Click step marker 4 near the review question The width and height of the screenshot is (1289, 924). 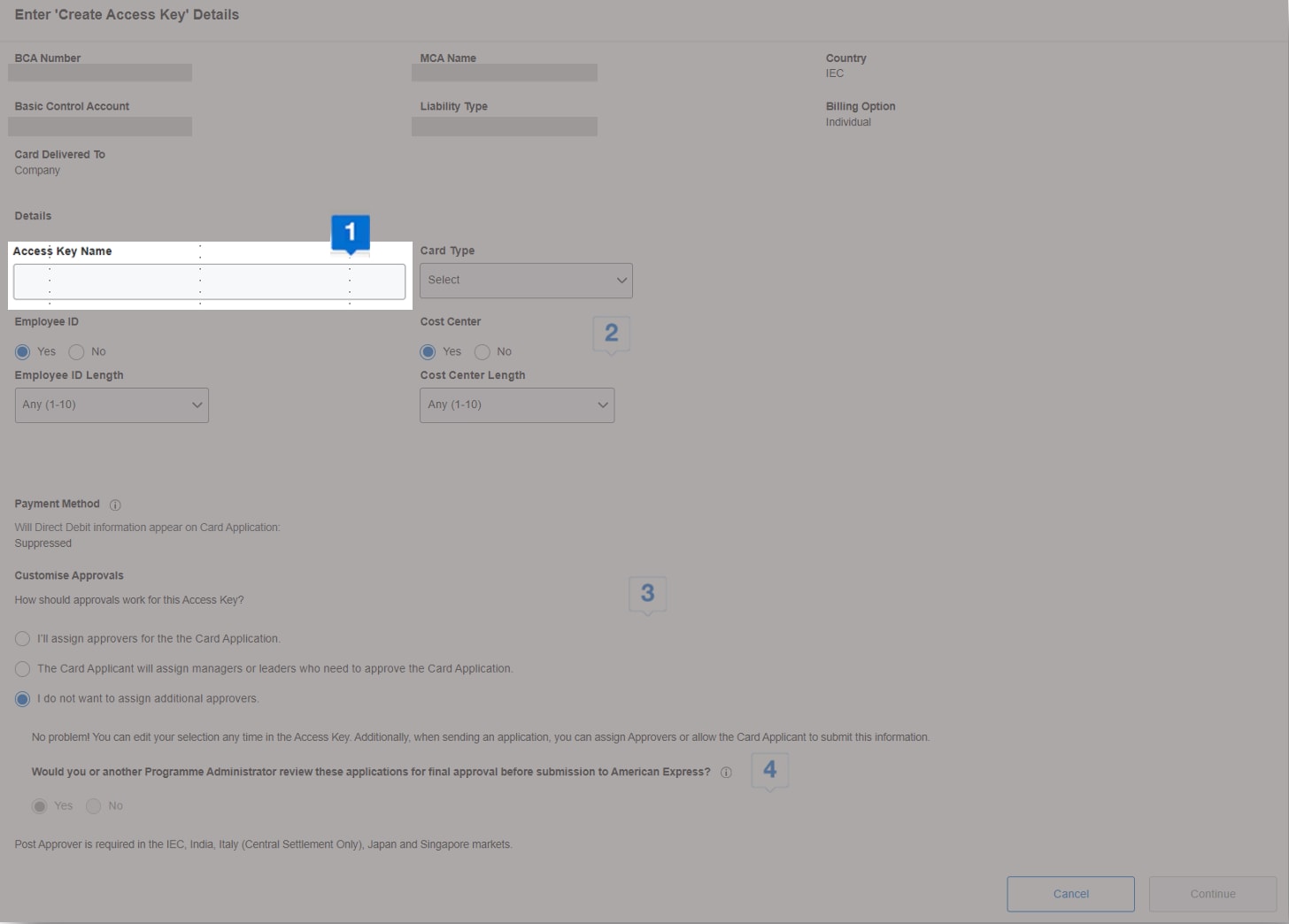click(769, 770)
